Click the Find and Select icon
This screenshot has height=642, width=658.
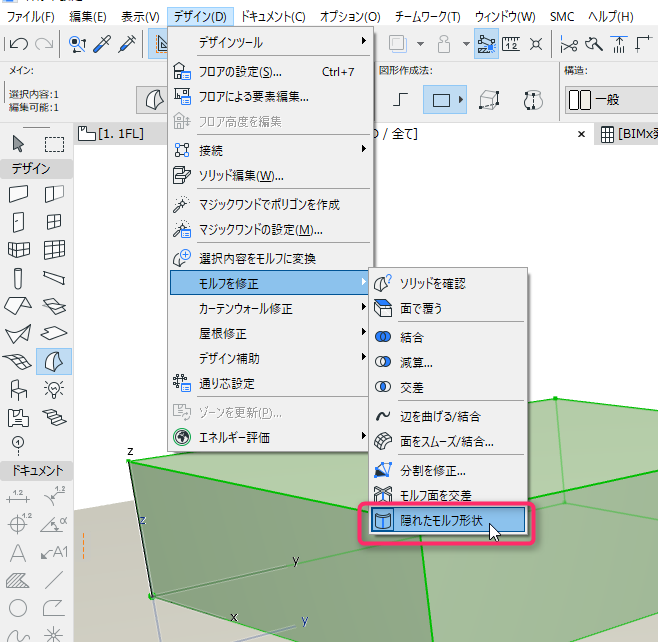point(77,44)
